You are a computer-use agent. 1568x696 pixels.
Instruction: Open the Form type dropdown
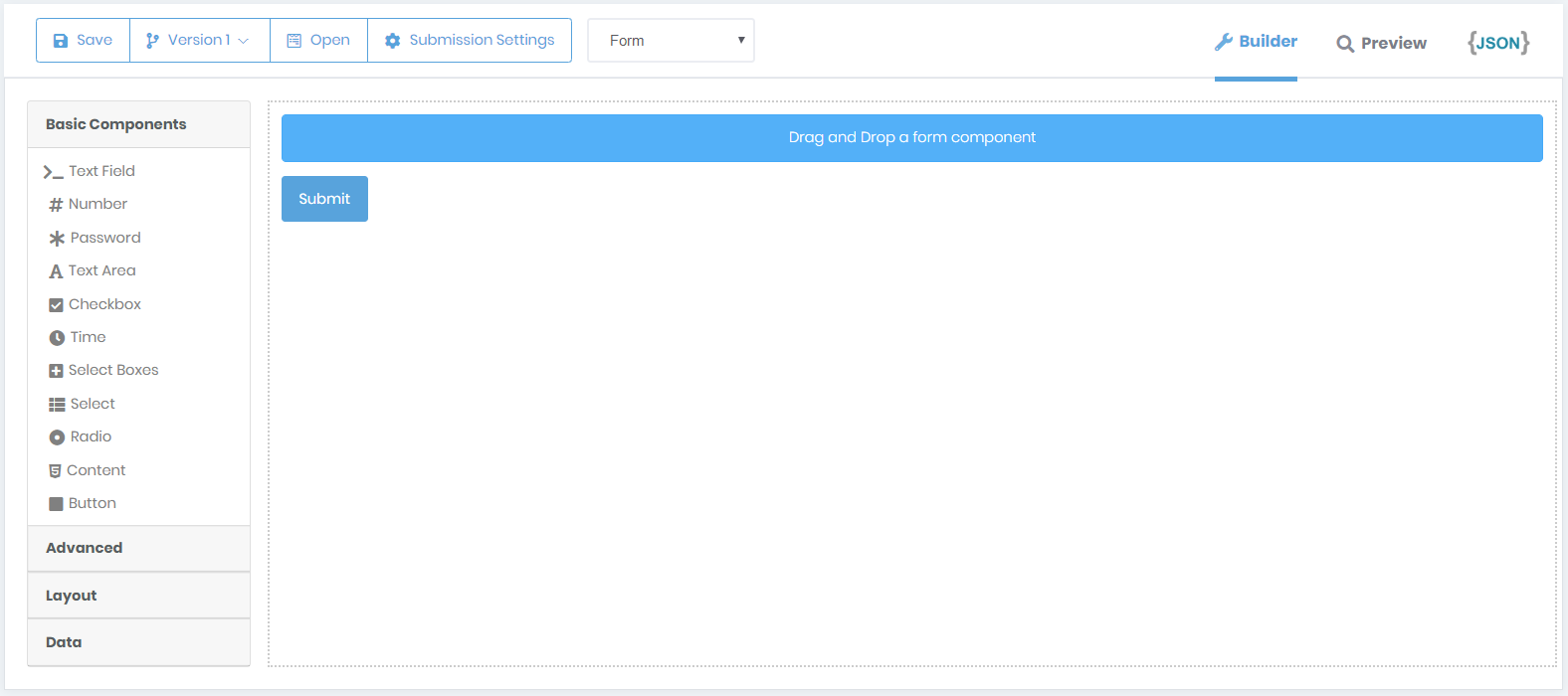point(671,41)
